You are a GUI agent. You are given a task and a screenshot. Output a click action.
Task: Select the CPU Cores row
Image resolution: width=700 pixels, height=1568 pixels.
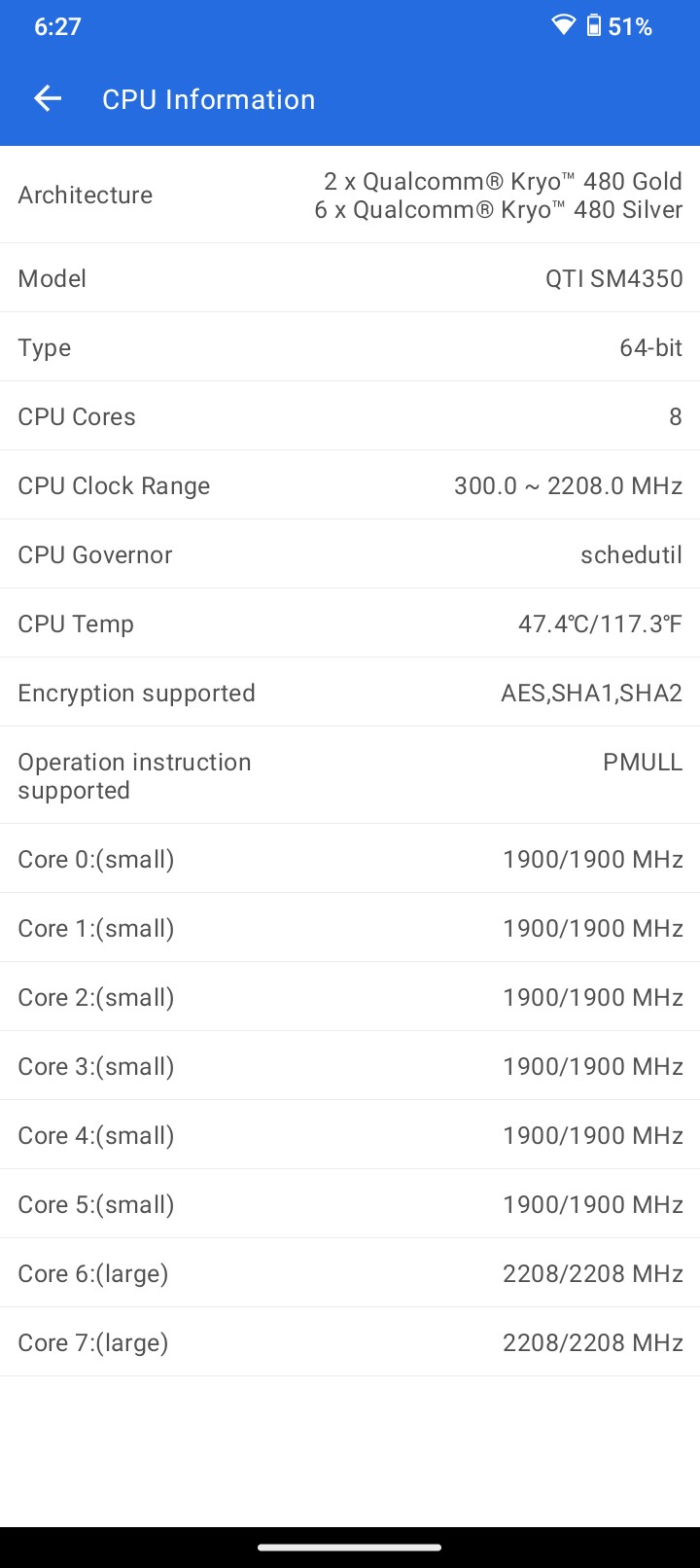(350, 416)
